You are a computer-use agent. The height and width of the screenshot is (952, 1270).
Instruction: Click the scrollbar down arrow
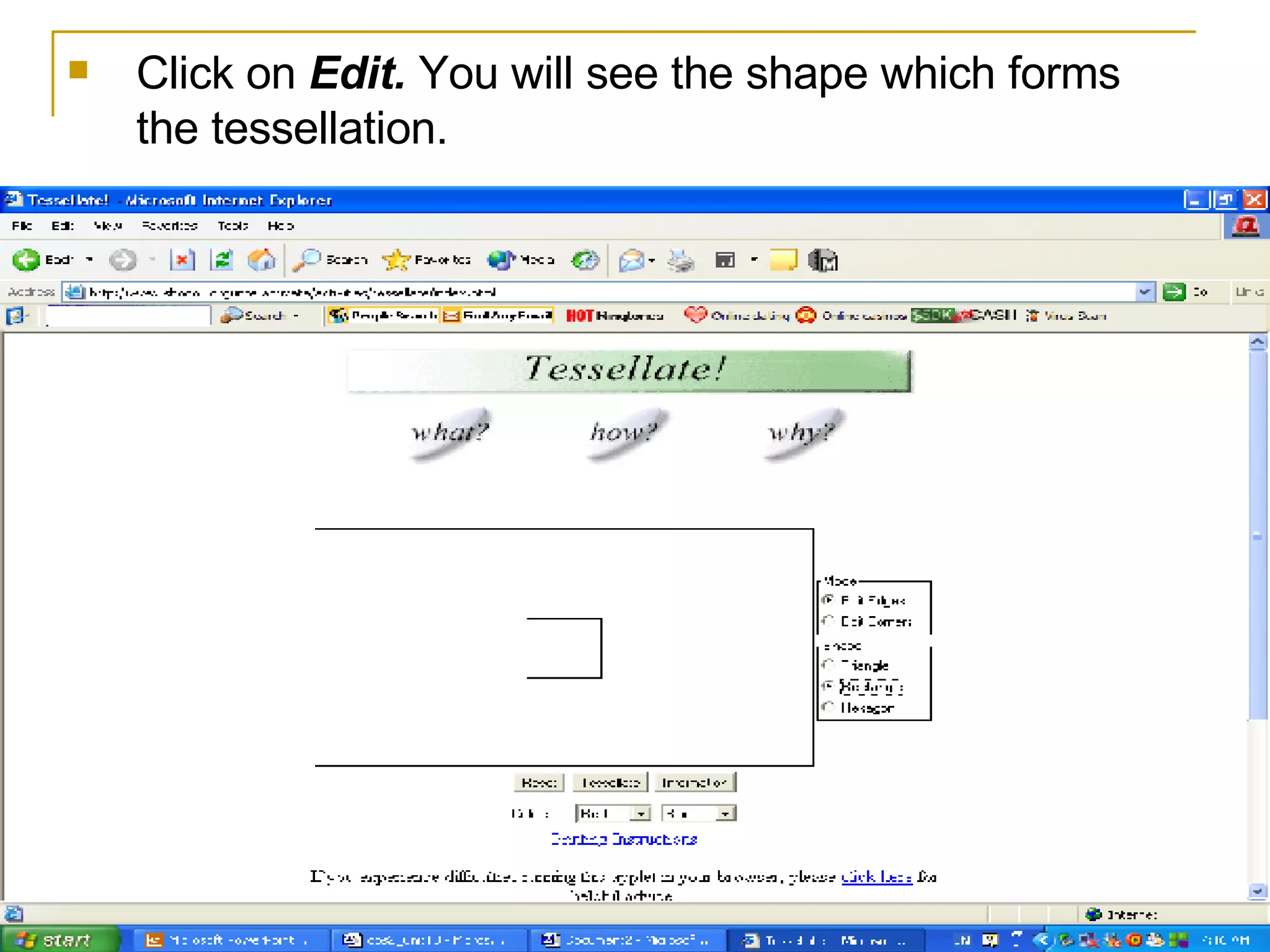[1258, 891]
